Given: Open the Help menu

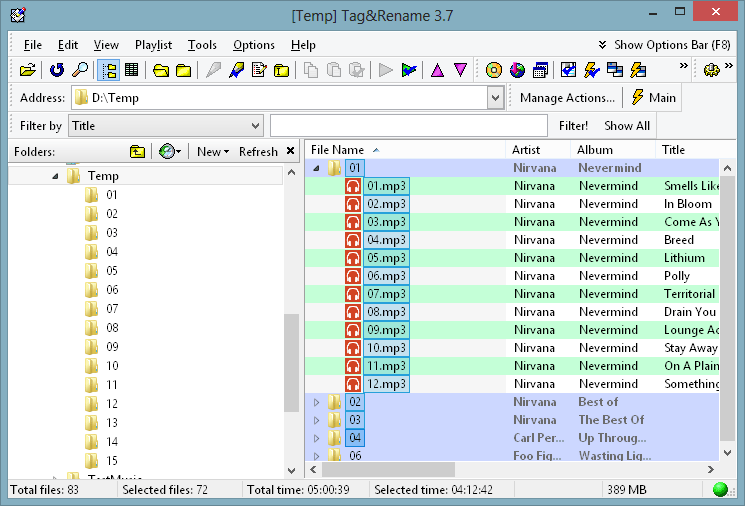Looking at the screenshot, I should point(303,45).
